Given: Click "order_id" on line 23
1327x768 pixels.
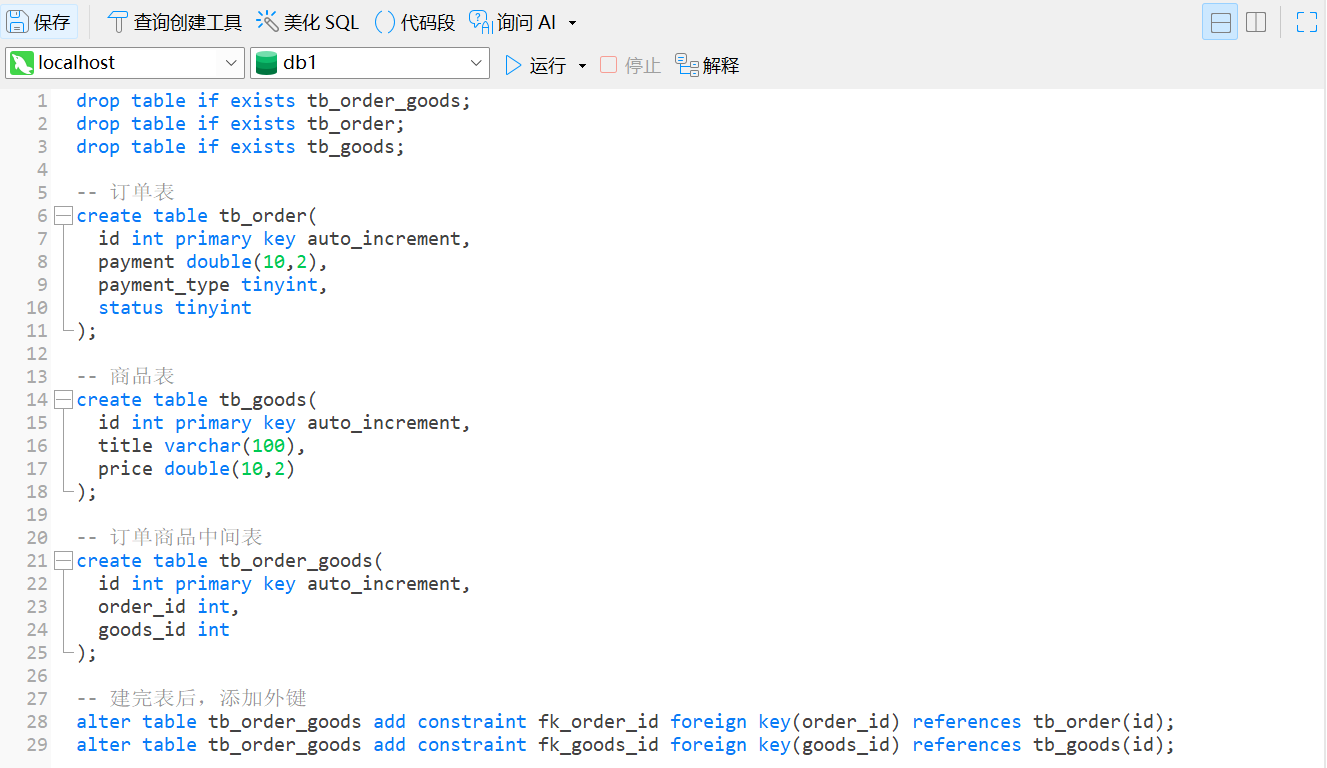Looking at the screenshot, I should click(x=142, y=607).
